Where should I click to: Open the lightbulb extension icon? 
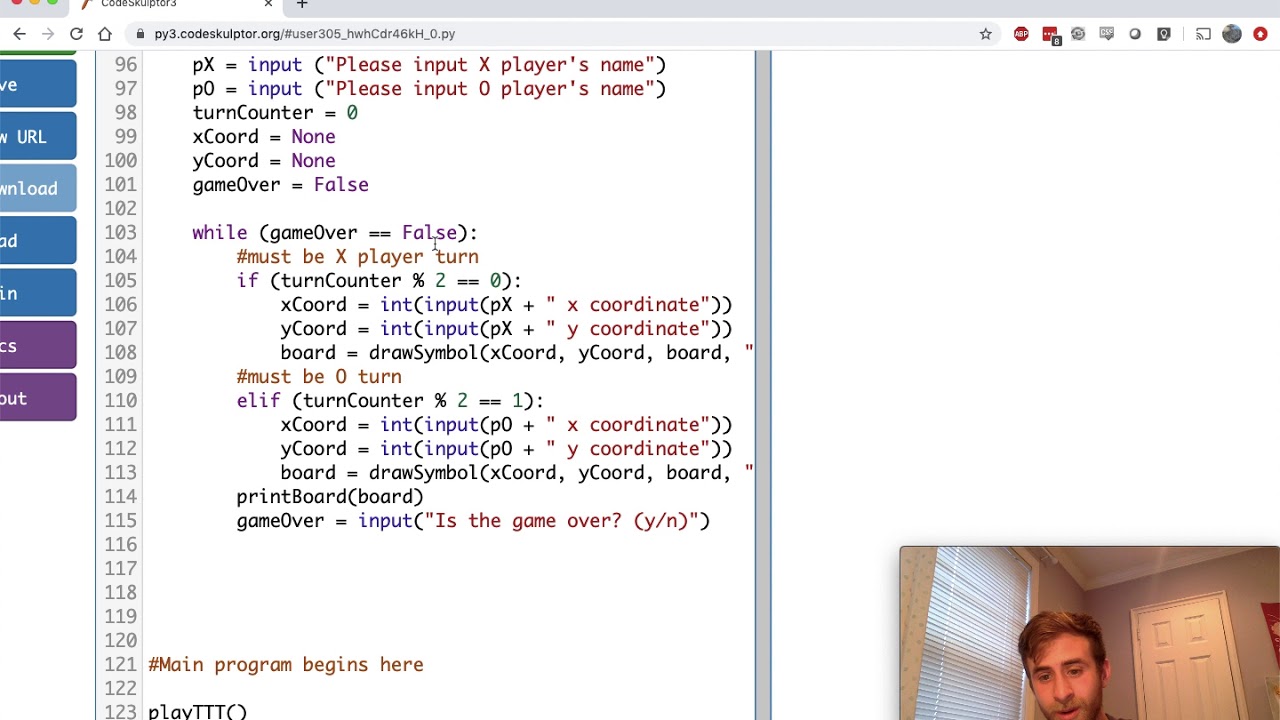[1164, 34]
